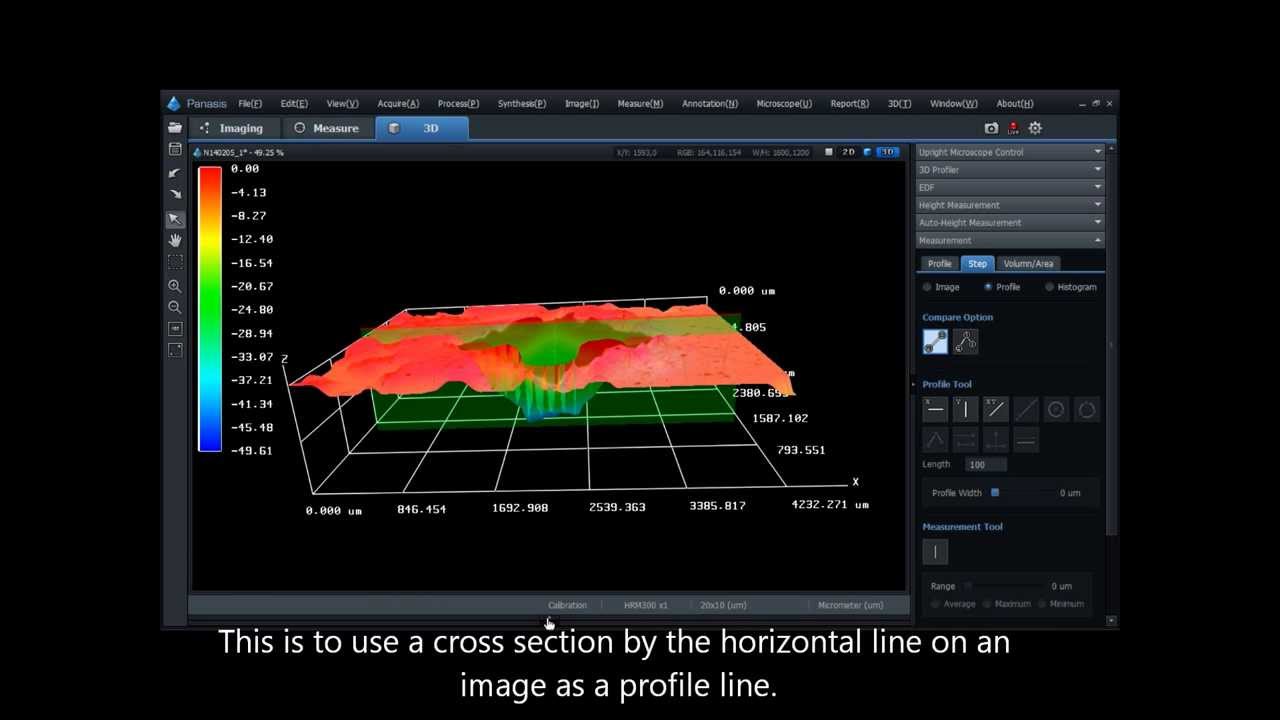Adjust the Range slider handle

pyautogui.click(x=968, y=586)
